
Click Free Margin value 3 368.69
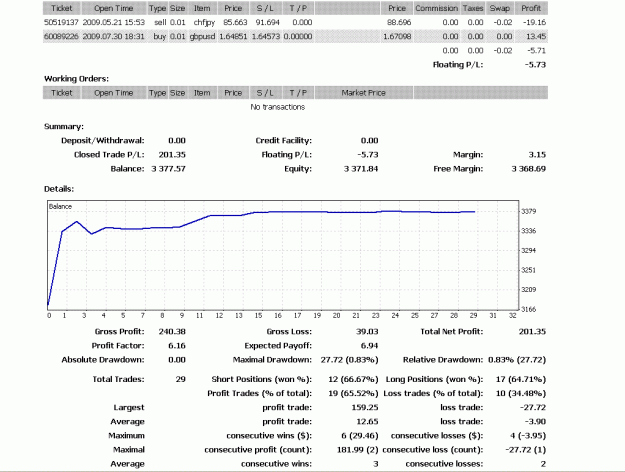[529, 169]
